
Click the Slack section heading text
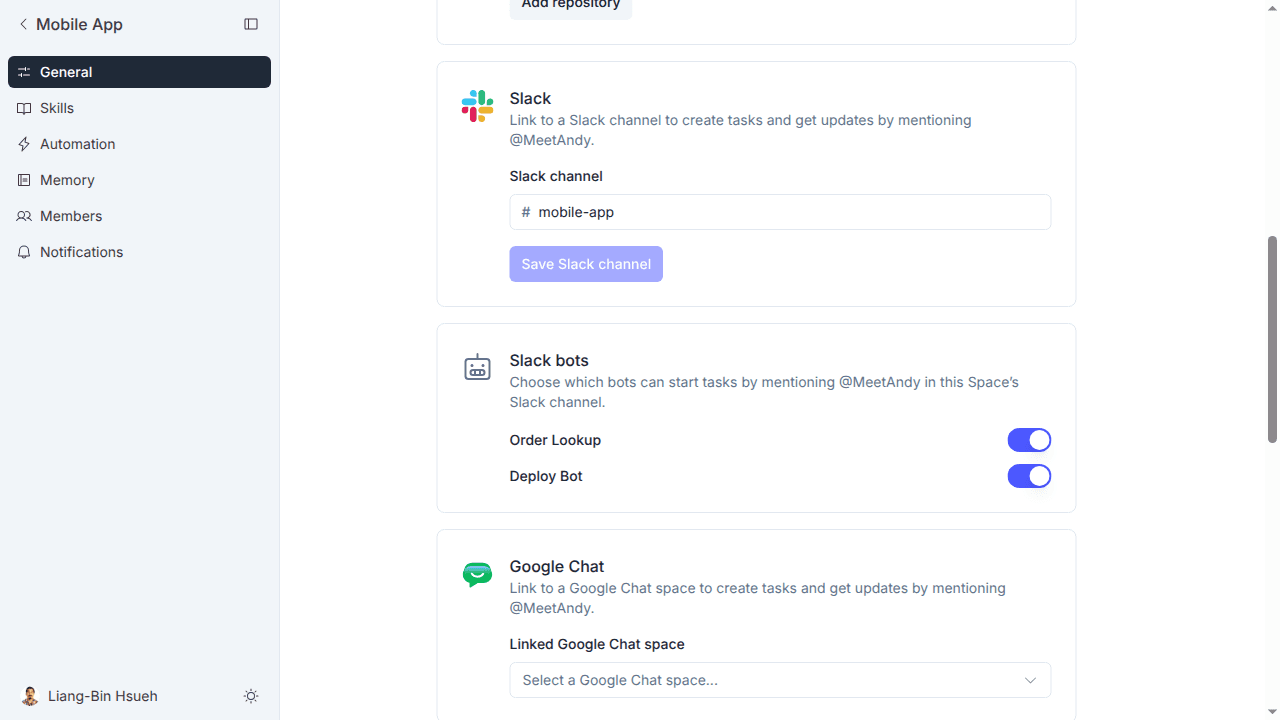pyautogui.click(x=530, y=98)
